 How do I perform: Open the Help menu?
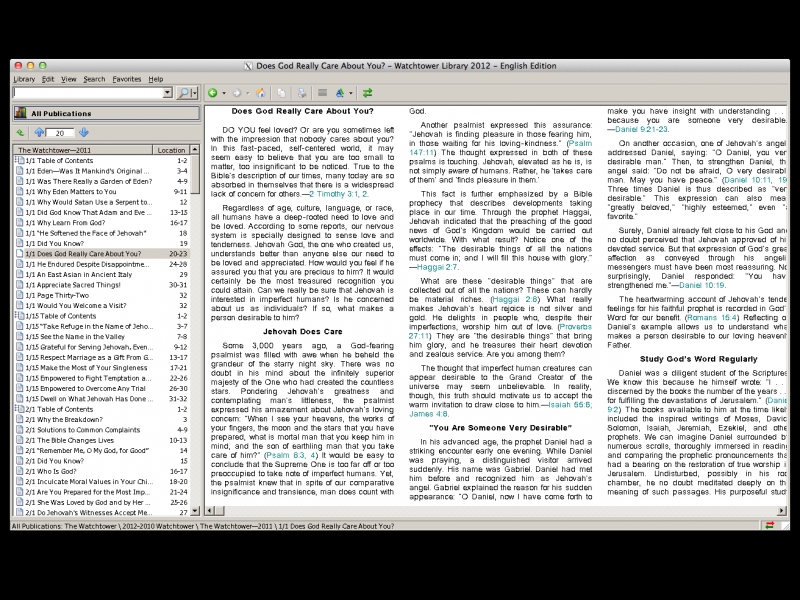(156, 79)
